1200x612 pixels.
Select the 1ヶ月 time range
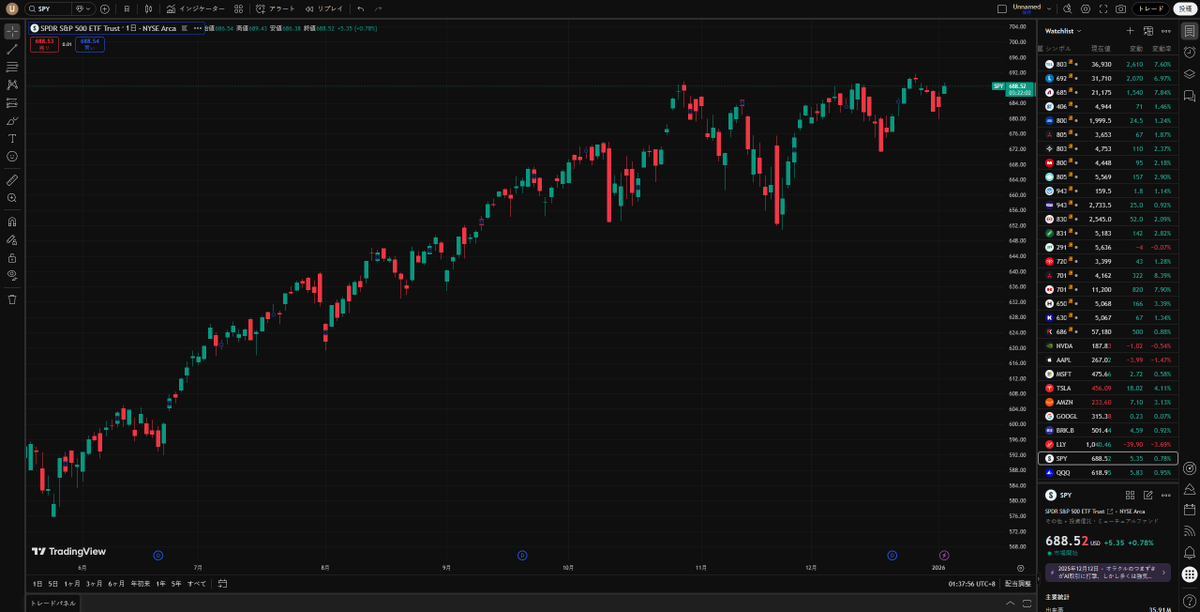pyautogui.click(x=72, y=583)
